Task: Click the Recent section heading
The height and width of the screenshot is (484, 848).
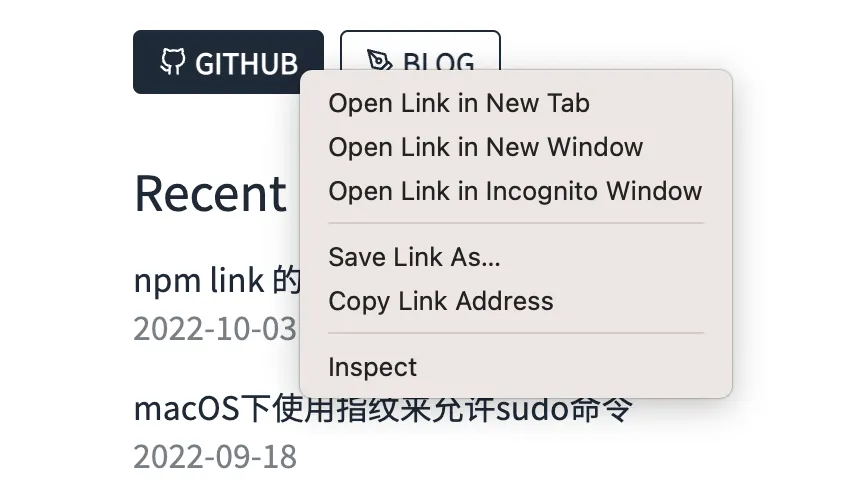Action: click(210, 193)
